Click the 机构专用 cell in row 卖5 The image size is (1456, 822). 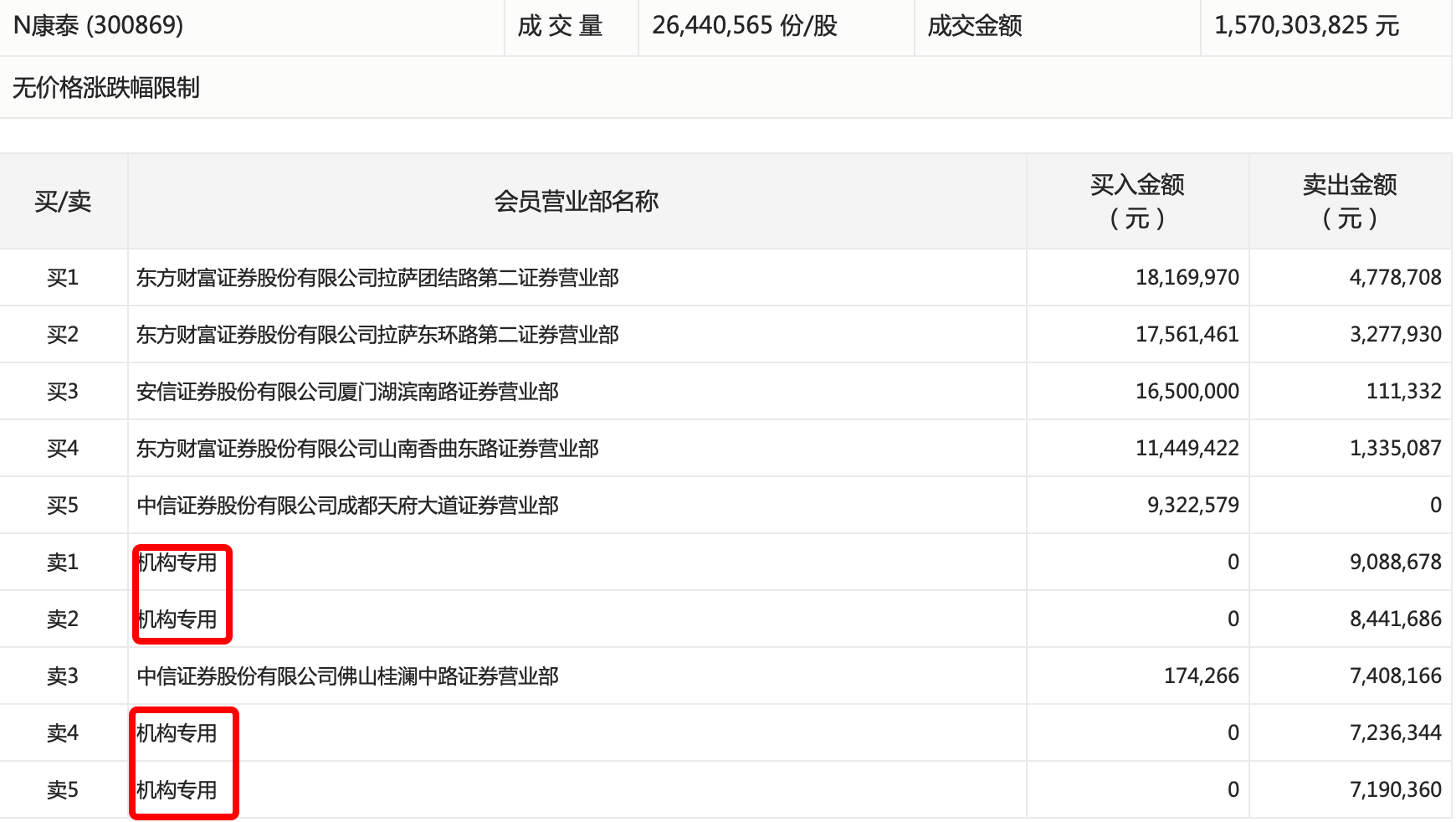180,789
